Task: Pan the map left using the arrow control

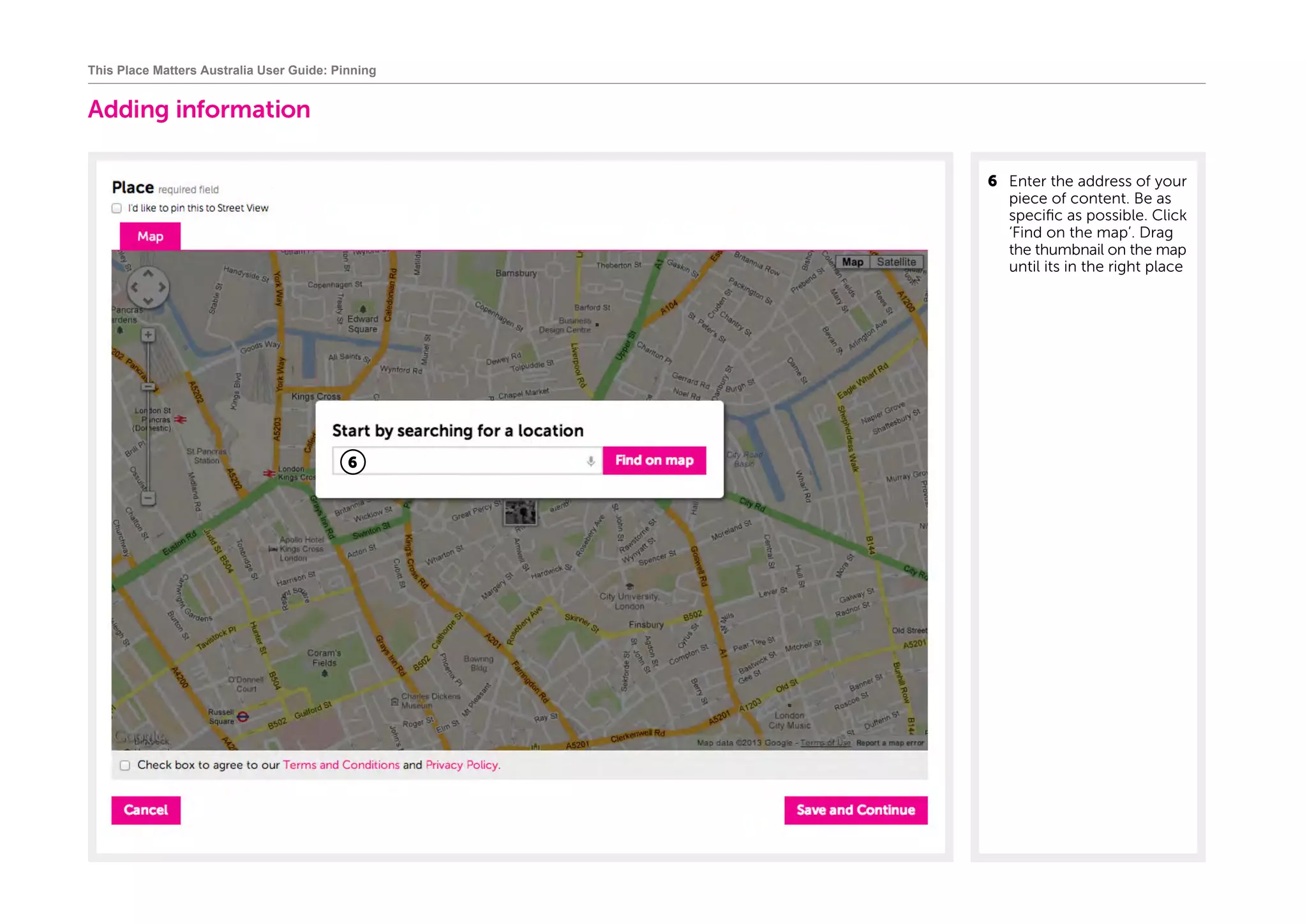Action: tap(134, 287)
